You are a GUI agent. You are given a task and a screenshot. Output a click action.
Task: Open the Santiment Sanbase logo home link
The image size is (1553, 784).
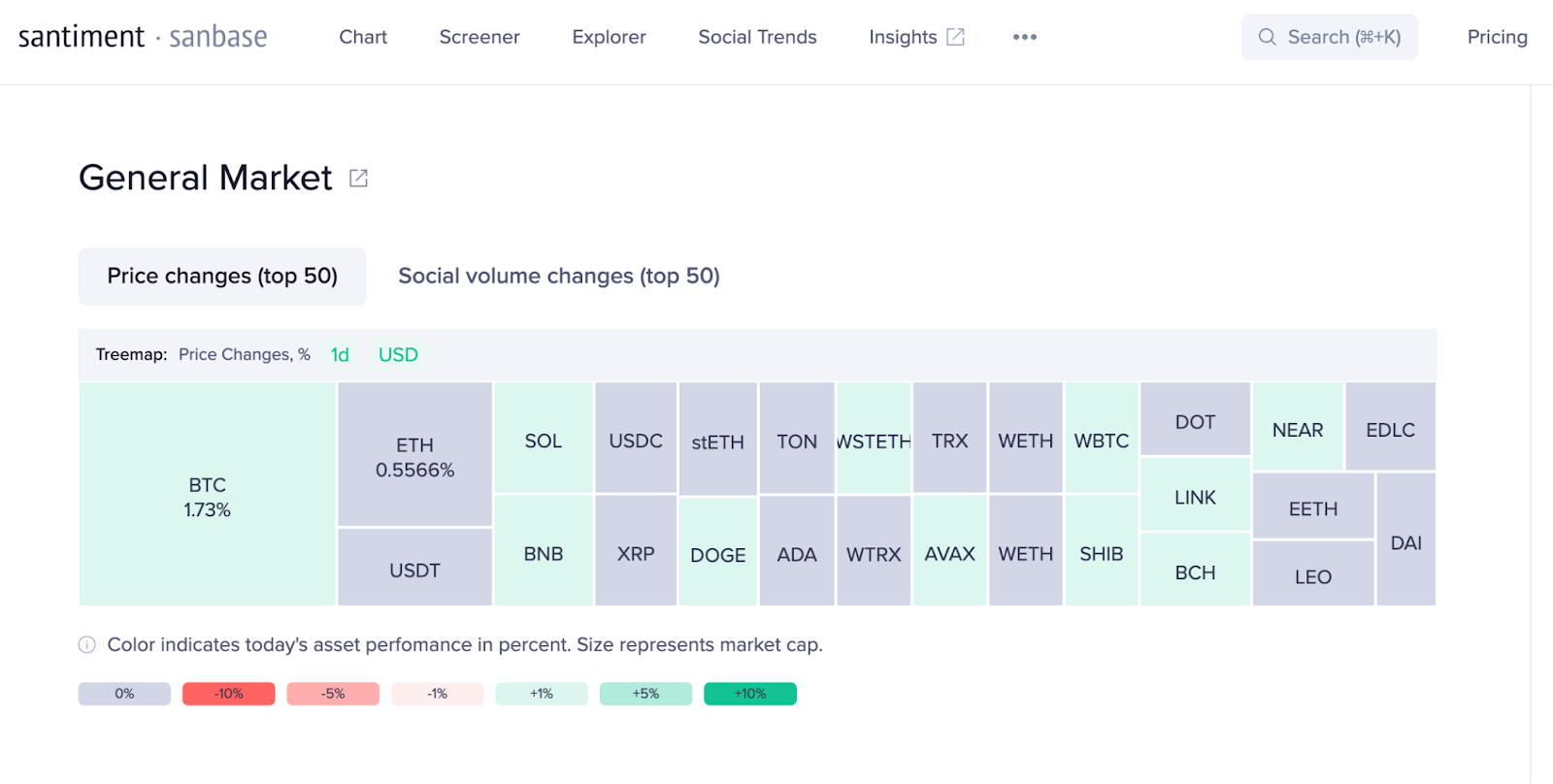[x=143, y=37]
